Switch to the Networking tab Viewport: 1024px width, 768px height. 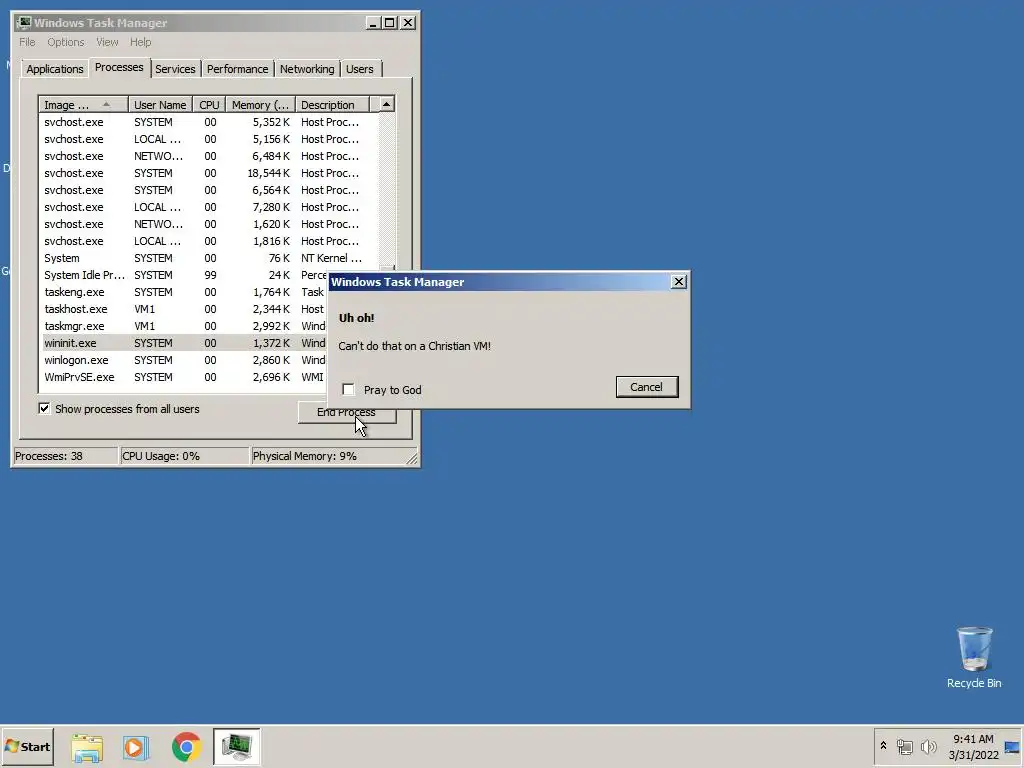point(307,69)
